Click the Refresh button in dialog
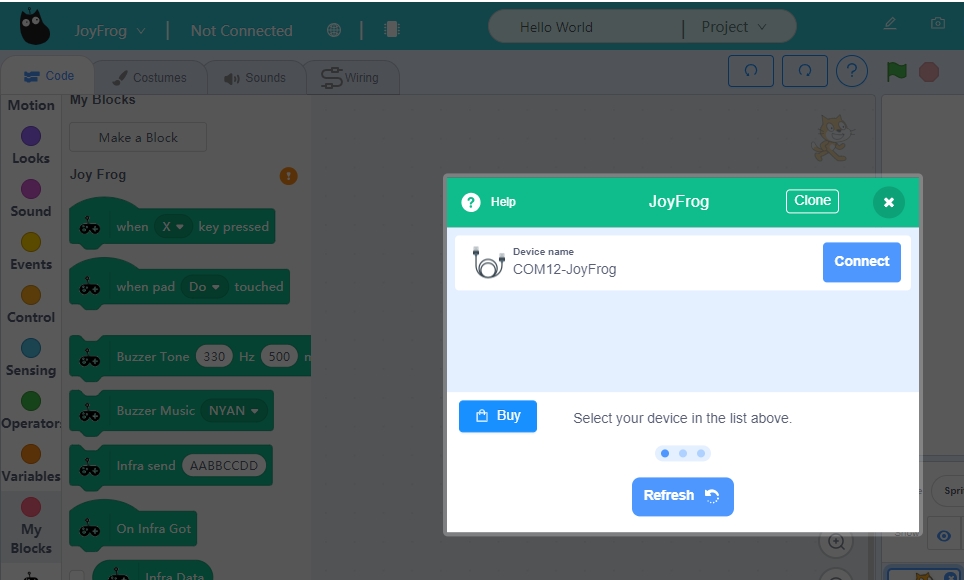 point(682,496)
